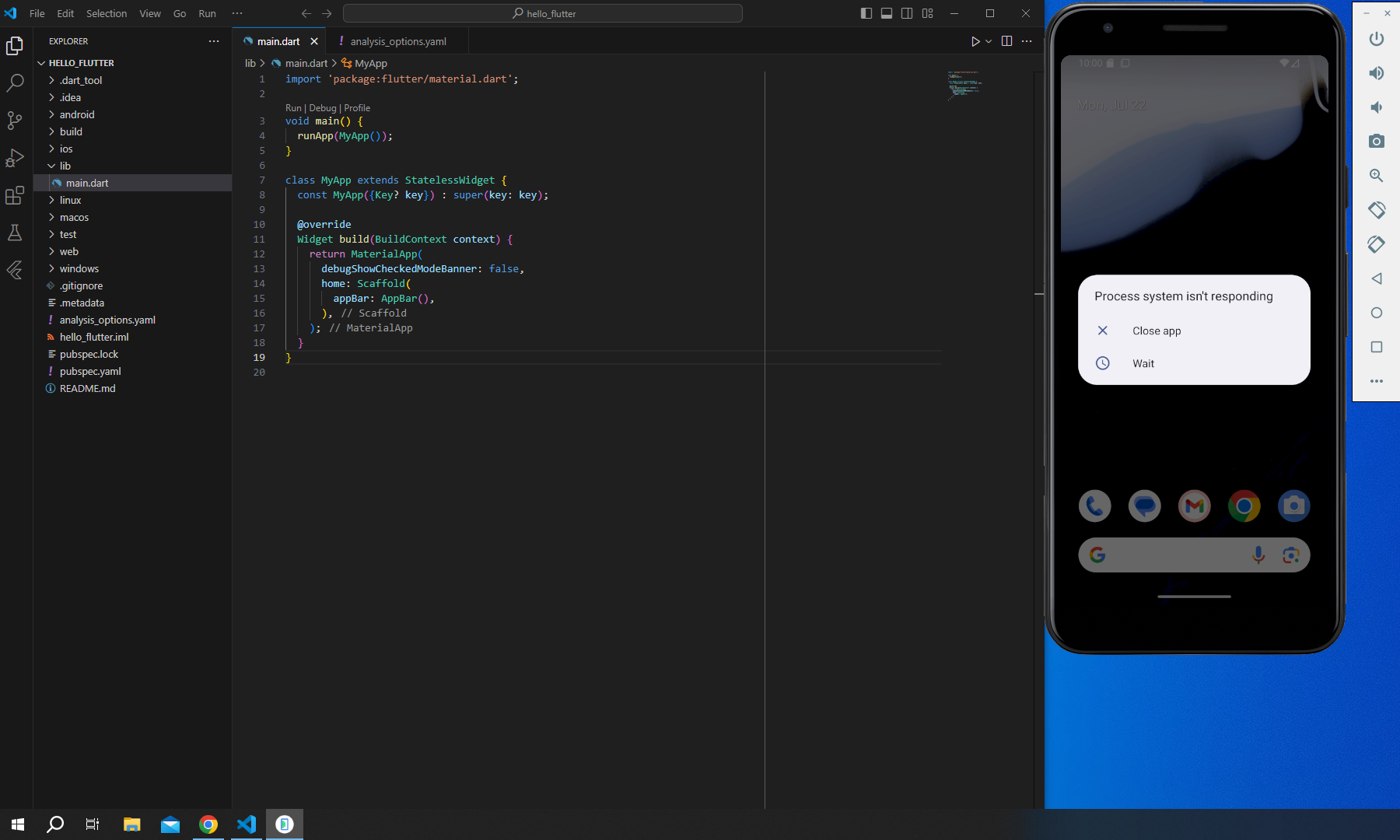This screenshot has width=1400, height=840.
Task: Click Wait in the emulator dialog
Action: click(1194, 363)
